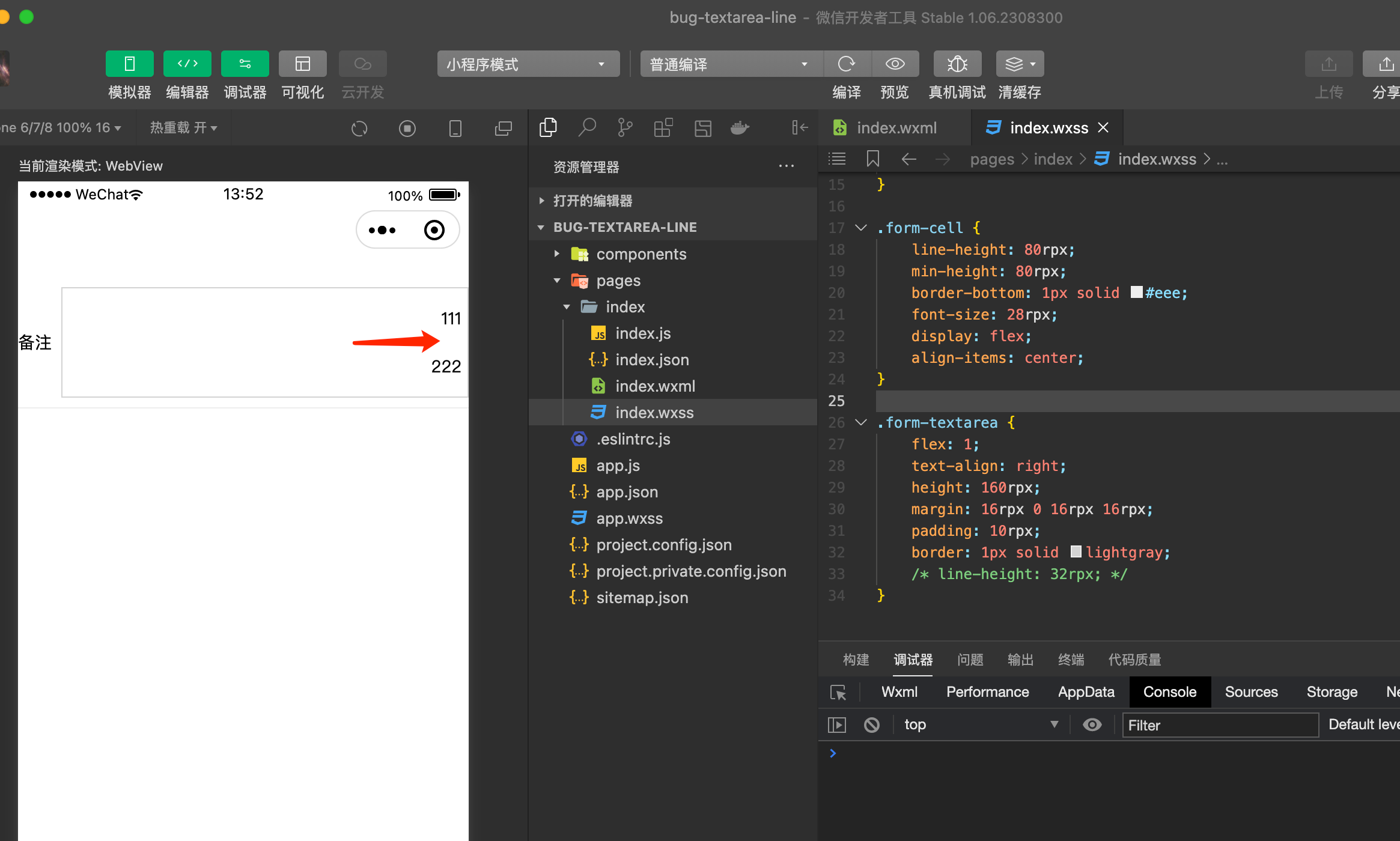This screenshot has width=1400, height=841.
Task: Toggle the 模拟器 simulator panel button
Action: pyautogui.click(x=129, y=64)
